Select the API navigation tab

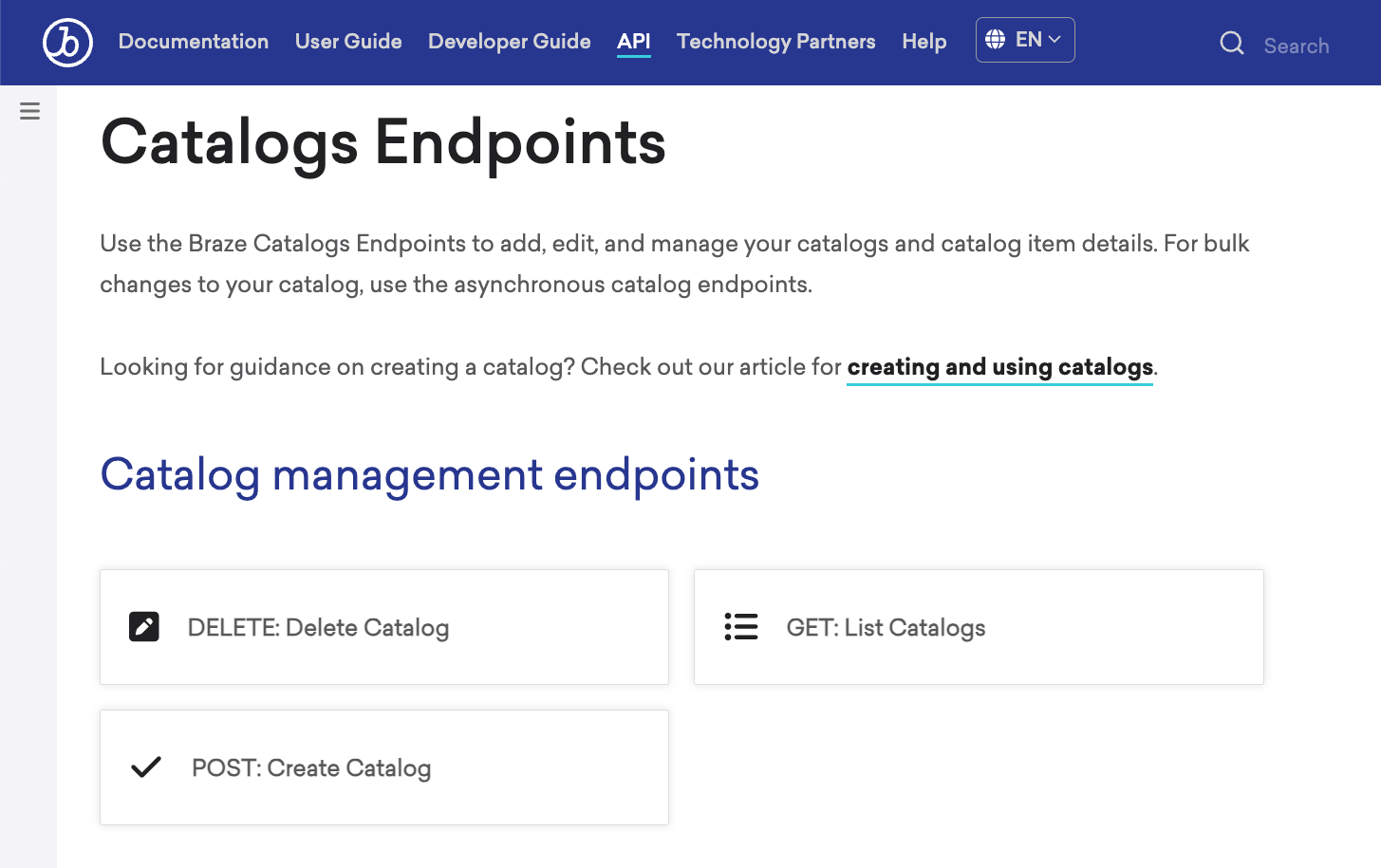point(633,42)
